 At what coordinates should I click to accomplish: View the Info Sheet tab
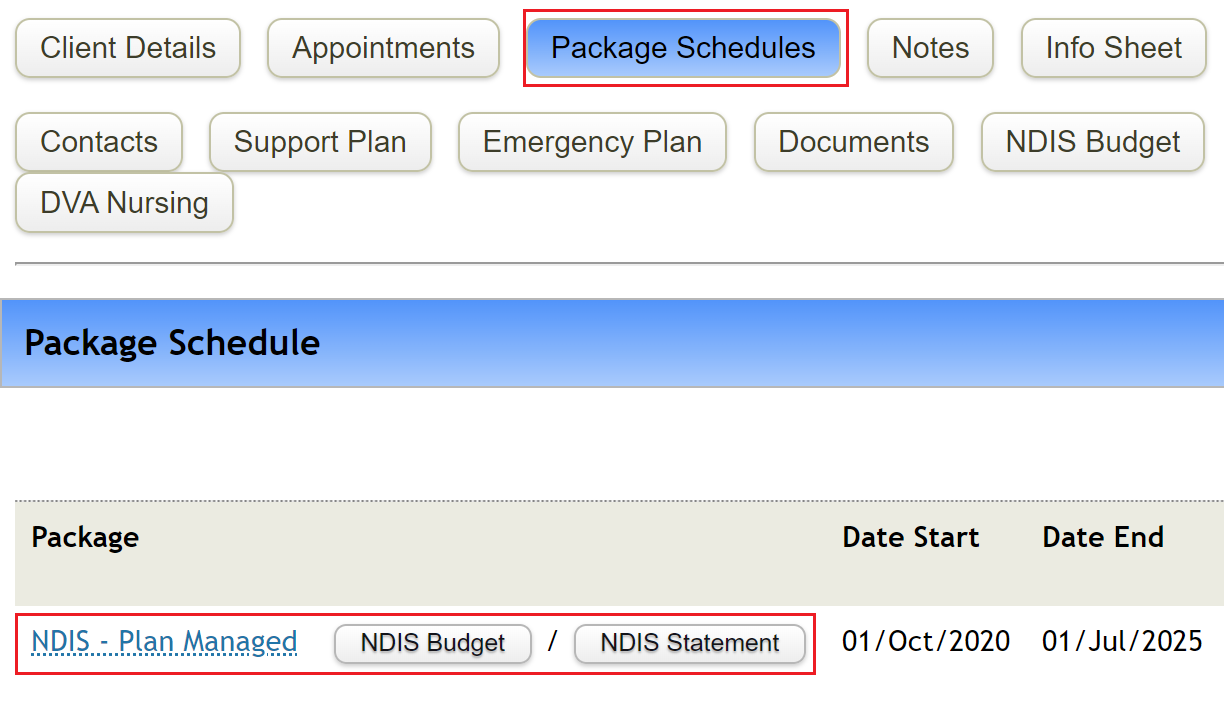(x=1112, y=47)
